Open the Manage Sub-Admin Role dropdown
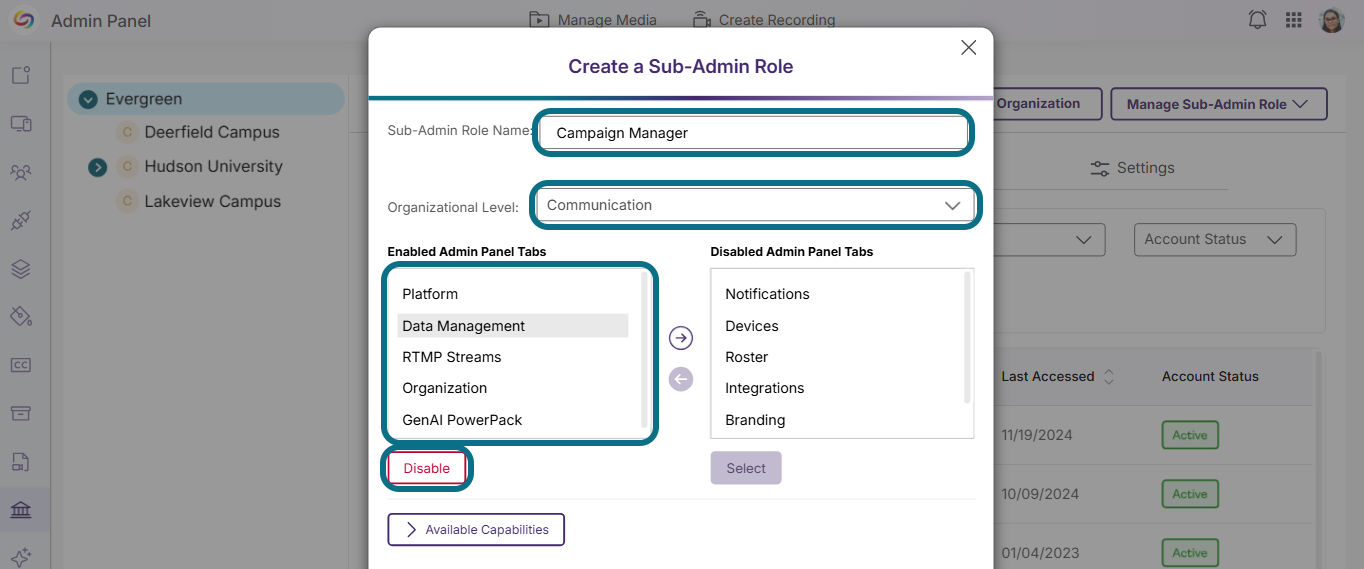 [x=1218, y=104]
